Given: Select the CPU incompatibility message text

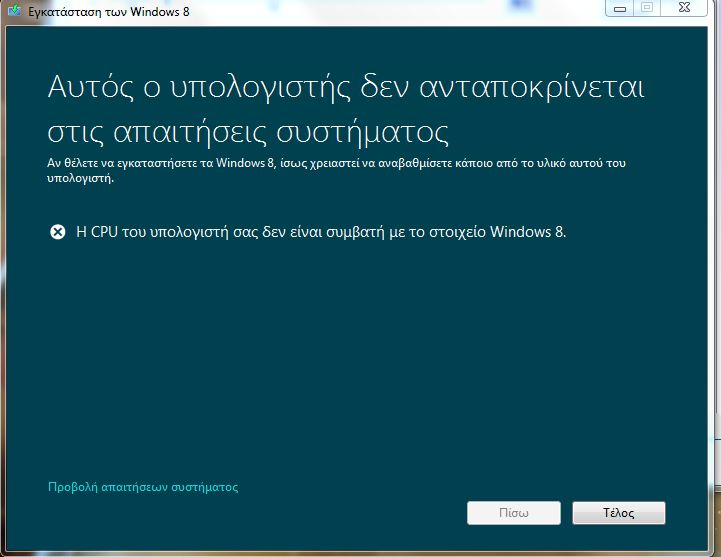Looking at the screenshot, I should (x=321, y=232).
